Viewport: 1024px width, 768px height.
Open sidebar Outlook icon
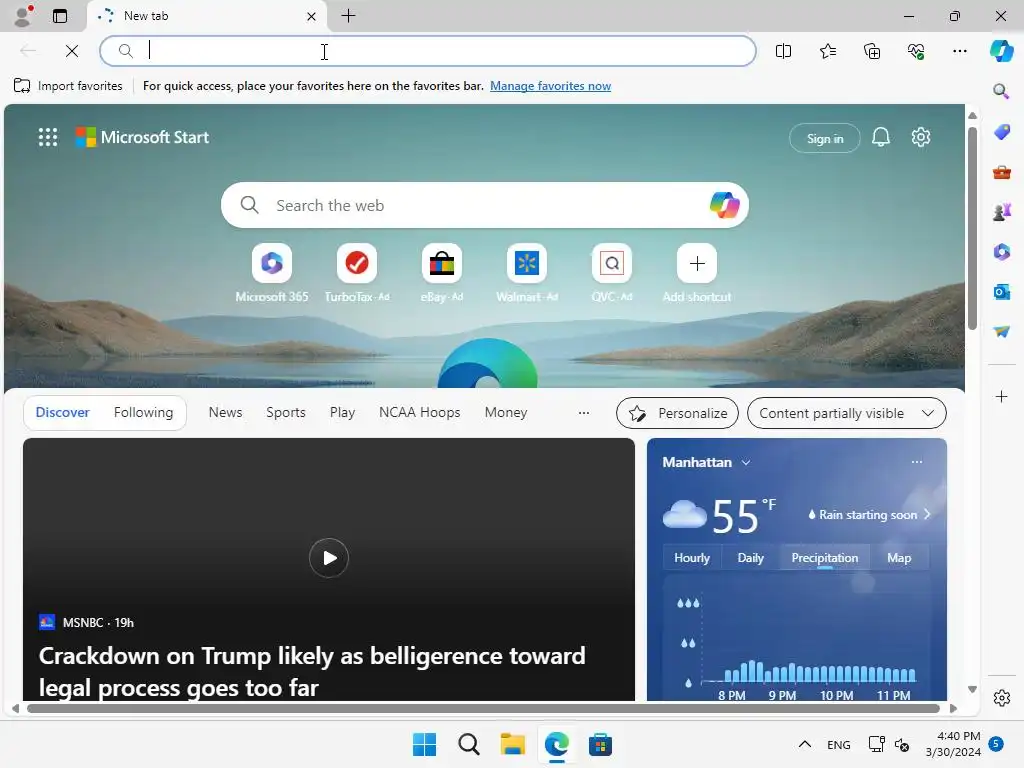(1001, 292)
